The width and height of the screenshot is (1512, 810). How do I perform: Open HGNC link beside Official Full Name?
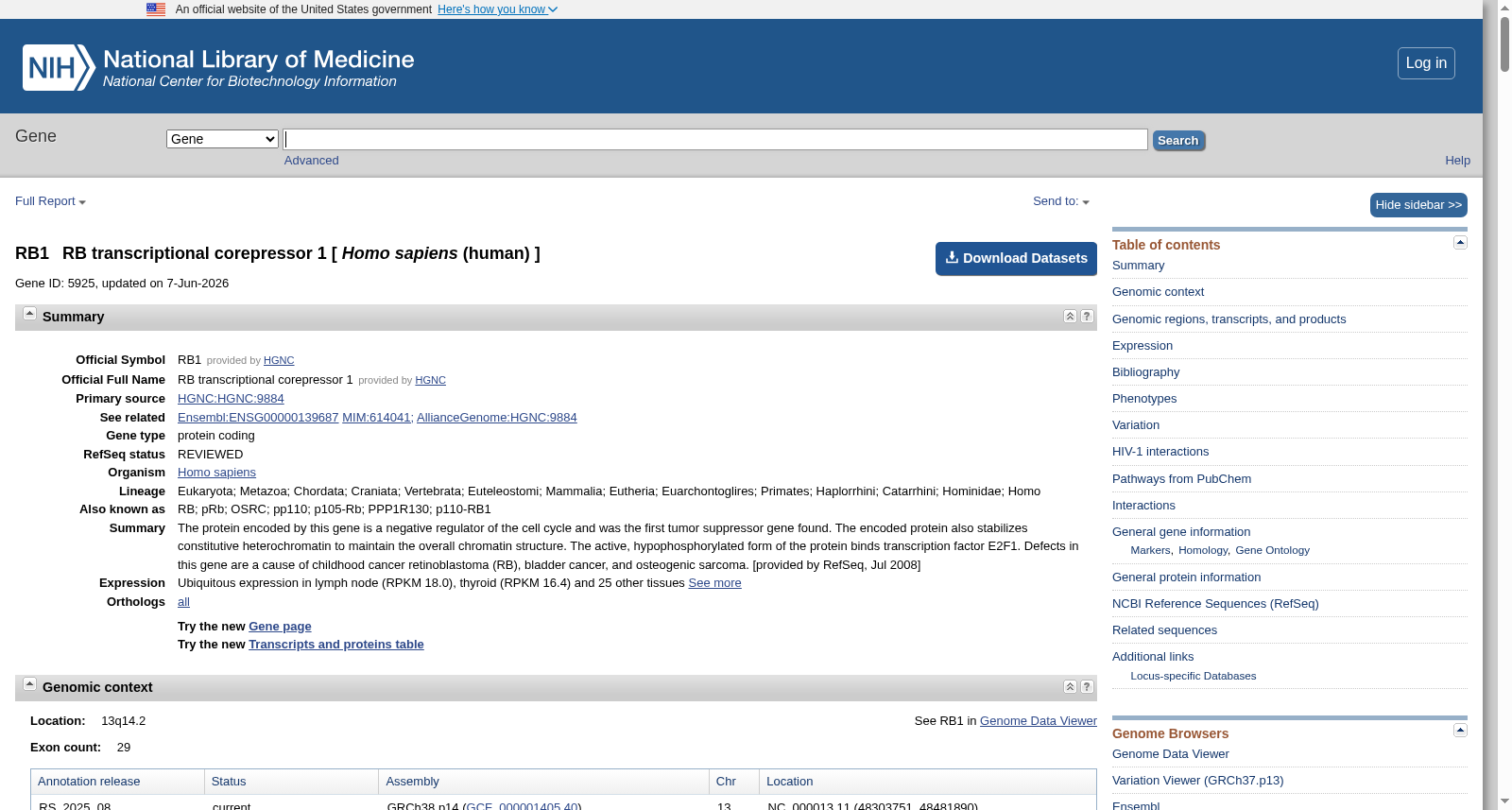430,381
